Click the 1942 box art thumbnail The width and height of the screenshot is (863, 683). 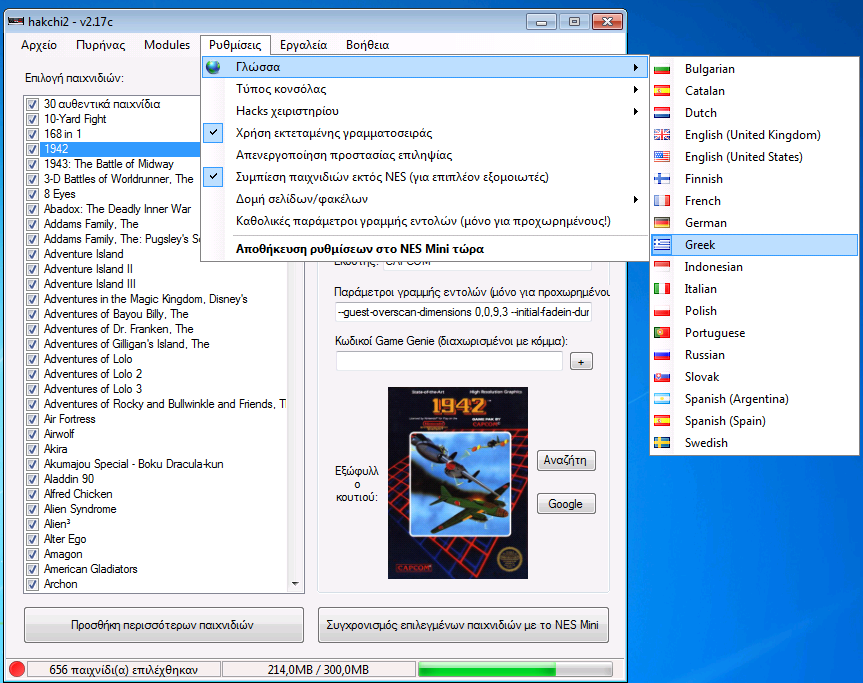tap(458, 483)
